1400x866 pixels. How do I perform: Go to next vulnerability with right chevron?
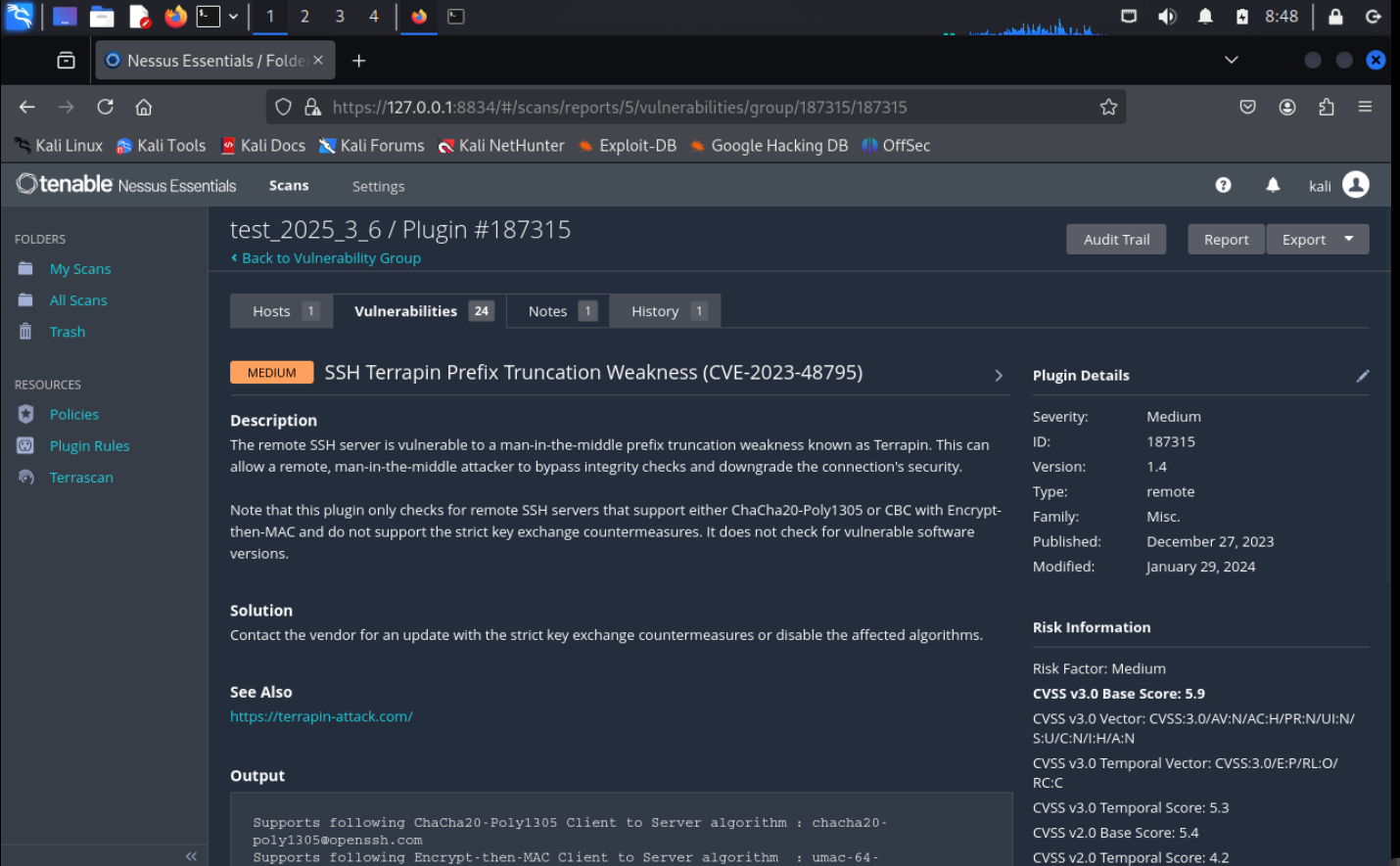coord(999,375)
